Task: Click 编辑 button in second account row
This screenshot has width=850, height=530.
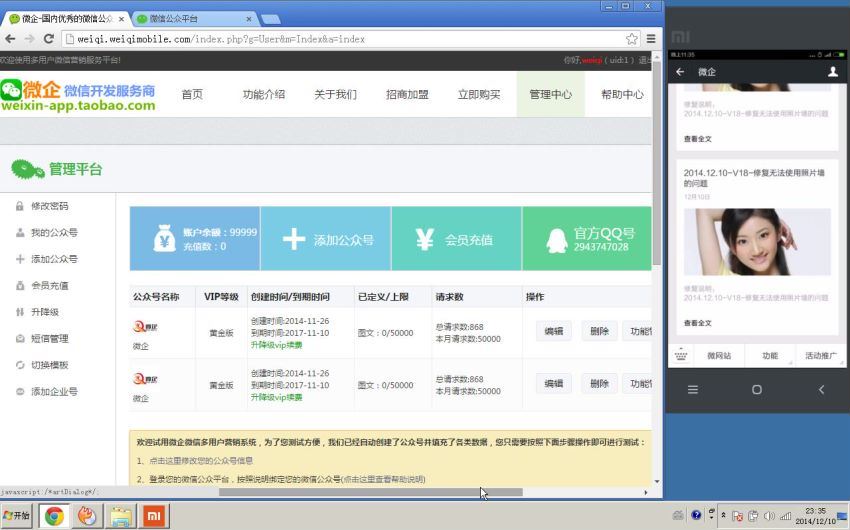Action: point(553,383)
